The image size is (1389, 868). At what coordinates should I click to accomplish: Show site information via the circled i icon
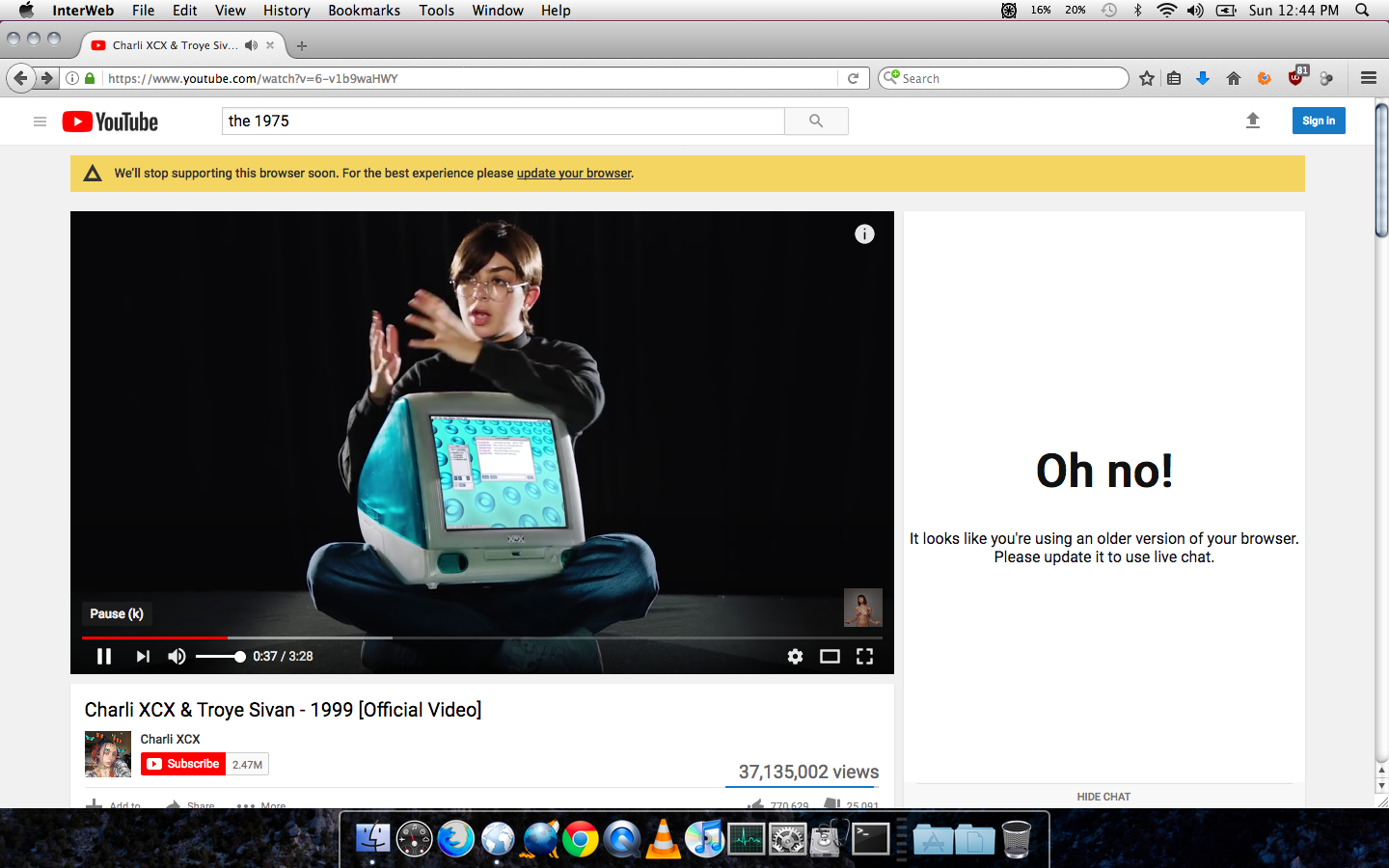pos(72,78)
